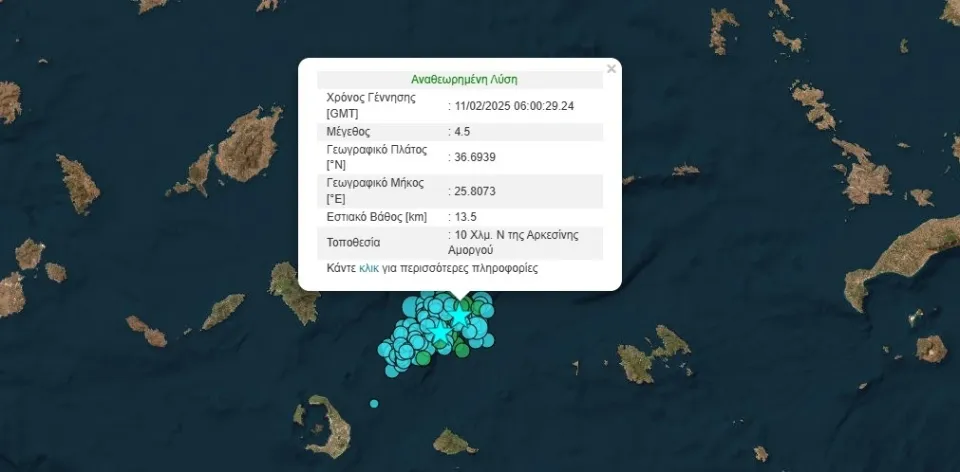Select the lower-left cyan star epicenter marker
Image resolution: width=960 pixels, height=472 pixels.
coord(439,331)
